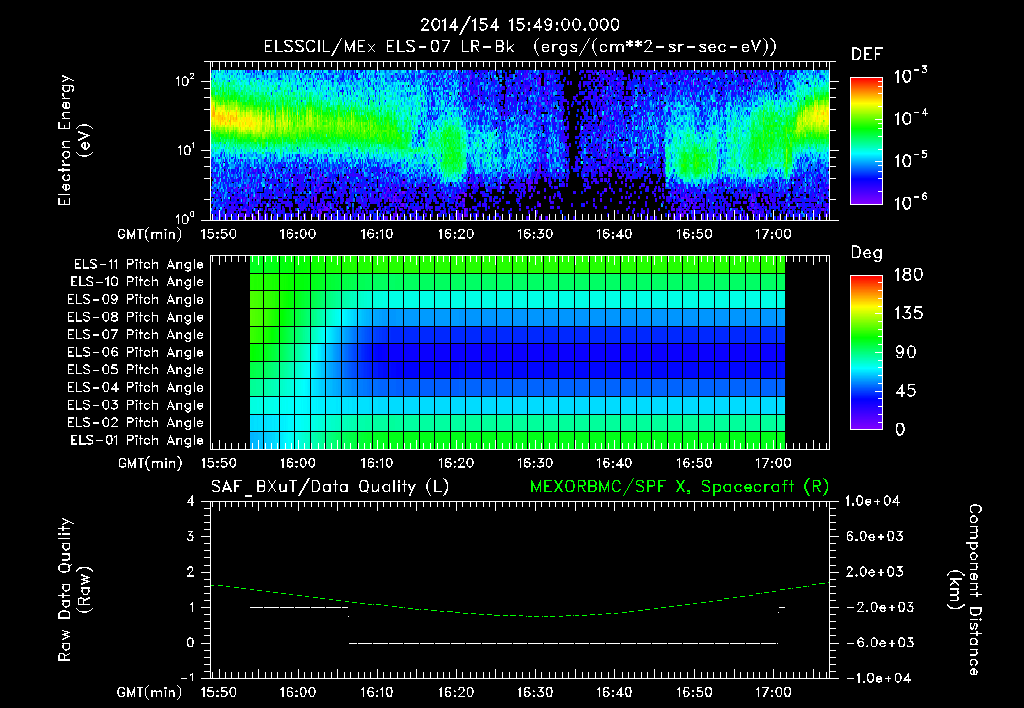Image resolution: width=1024 pixels, height=708 pixels.
Task: Click 16:40 tick under the bottom plot
Action: [x=614, y=692]
